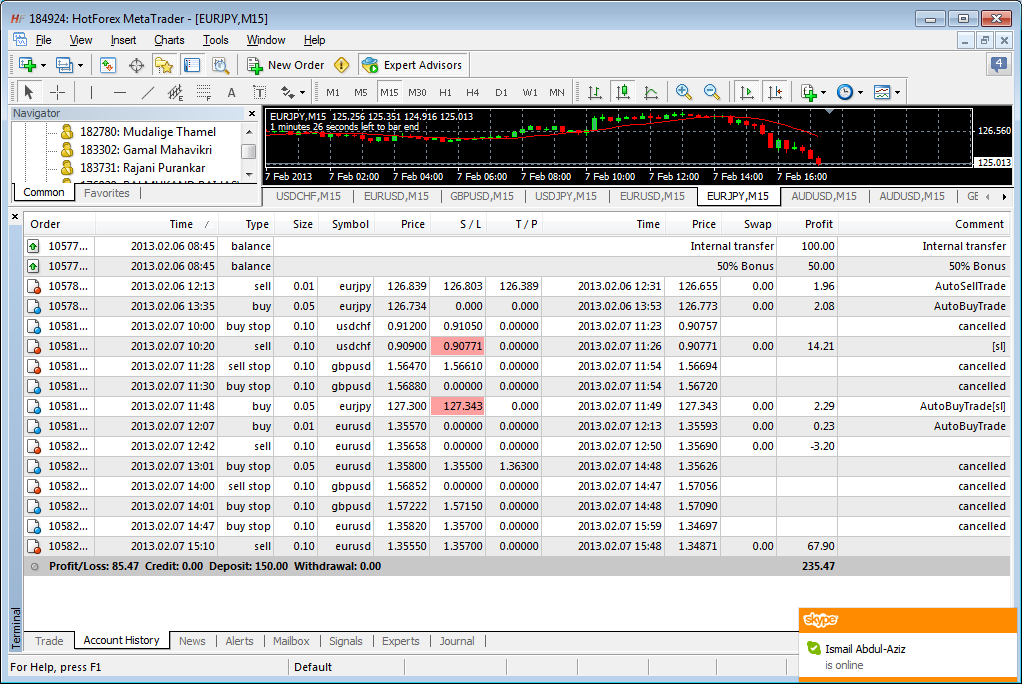Image resolution: width=1022 pixels, height=684 pixels.
Task: Toggle the Terminal window icon
Action: click(x=192, y=65)
